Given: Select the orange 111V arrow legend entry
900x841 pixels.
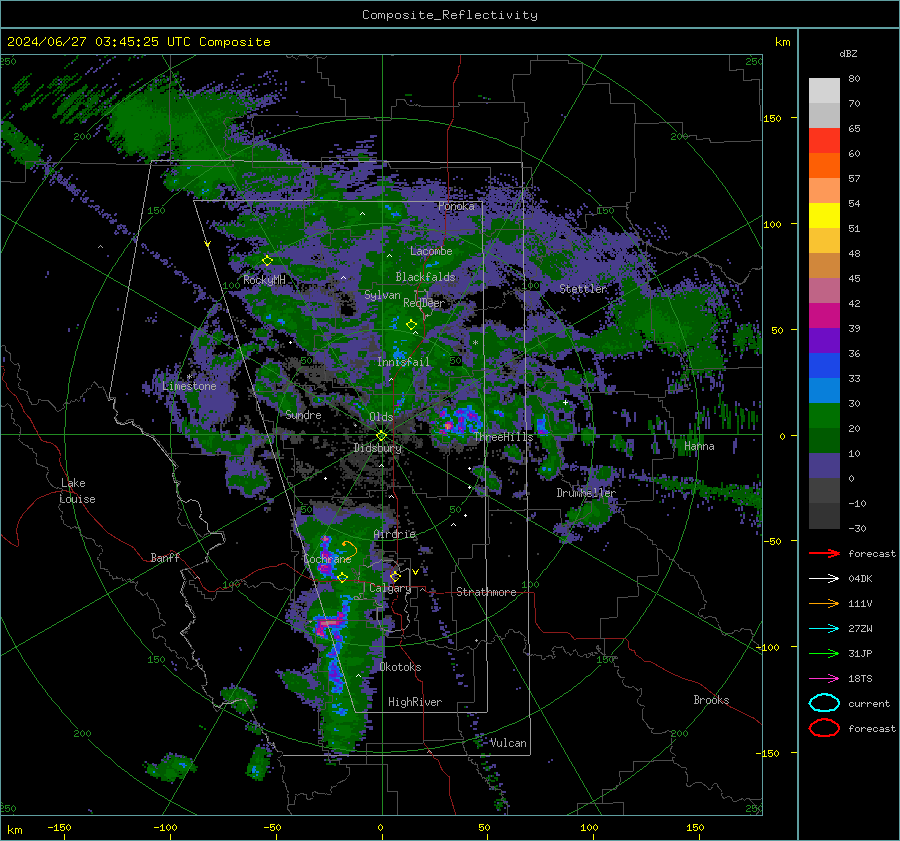Looking at the screenshot, I should 824,603.
